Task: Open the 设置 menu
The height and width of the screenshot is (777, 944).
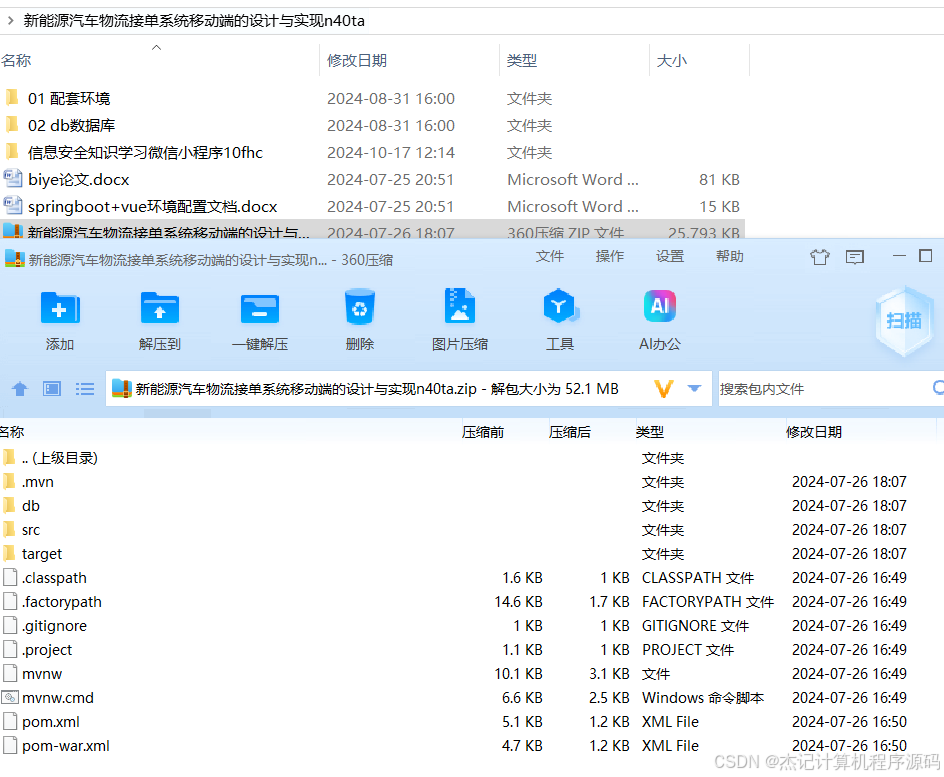Action: click(x=670, y=256)
